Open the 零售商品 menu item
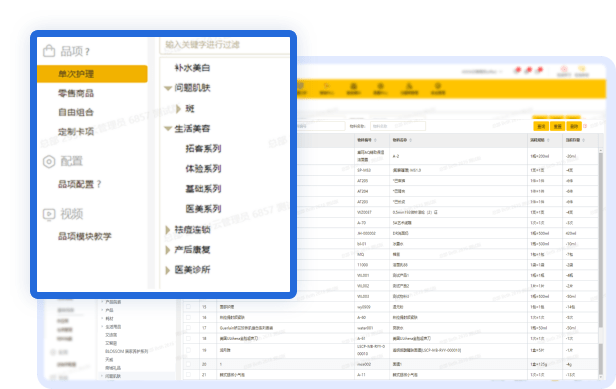The image size is (616, 389). pyautogui.click(x=76, y=93)
